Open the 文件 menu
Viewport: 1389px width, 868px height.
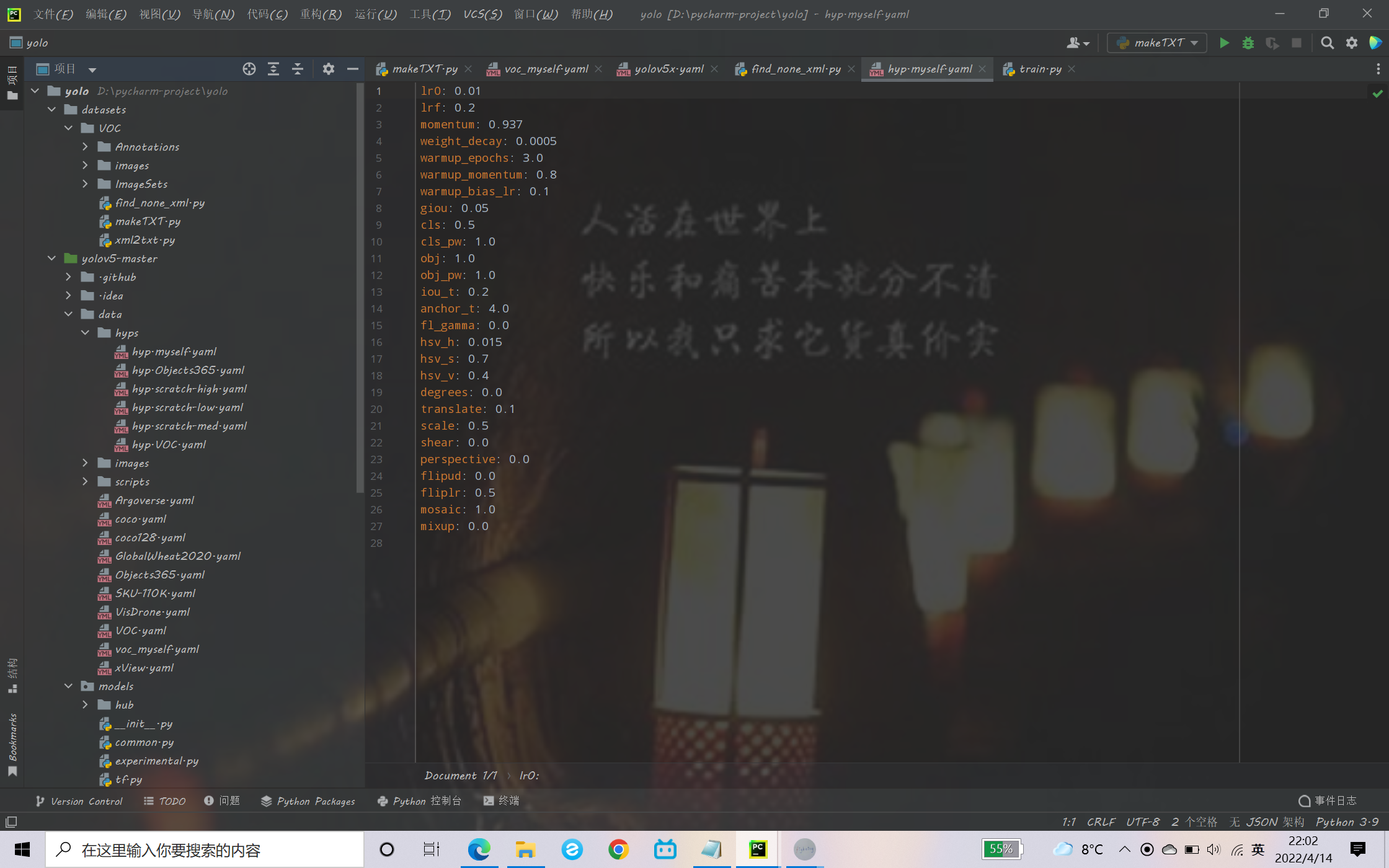52,14
